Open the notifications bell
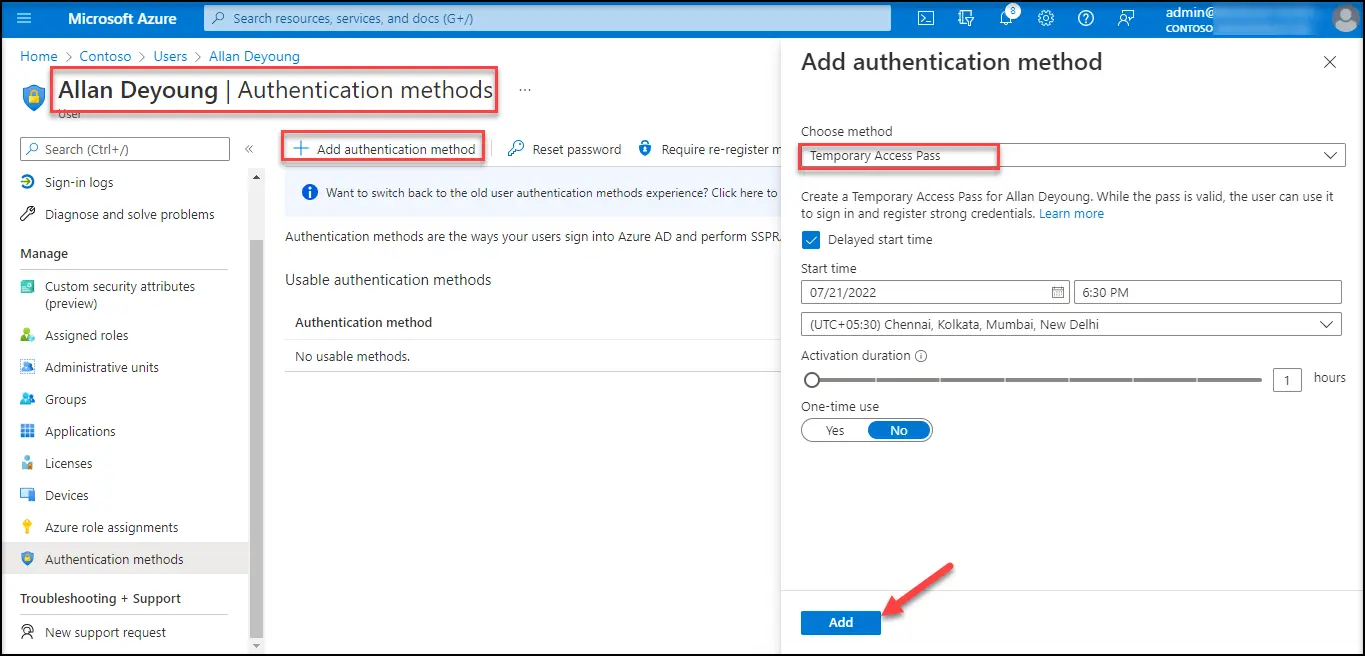This screenshot has width=1365, height=656. point(1006,19)
